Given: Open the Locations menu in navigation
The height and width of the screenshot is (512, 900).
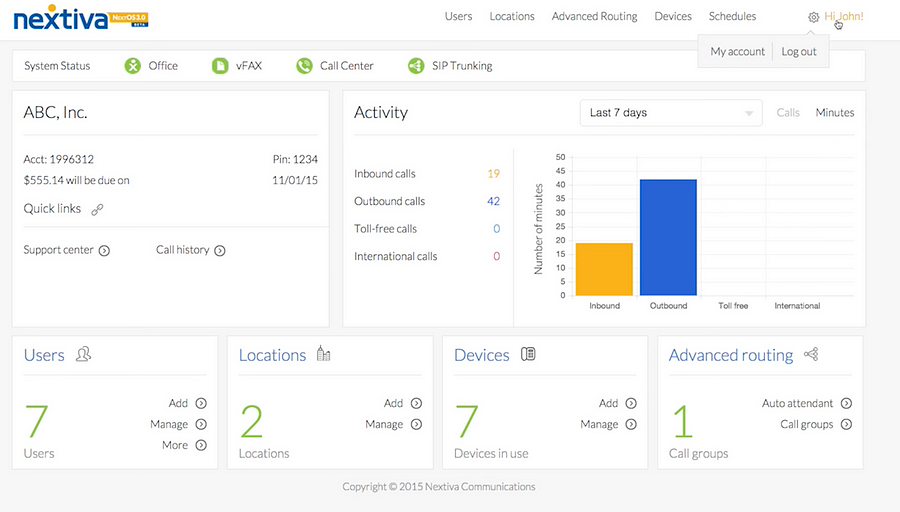Looking at the screenshot, I should point(512,17).
